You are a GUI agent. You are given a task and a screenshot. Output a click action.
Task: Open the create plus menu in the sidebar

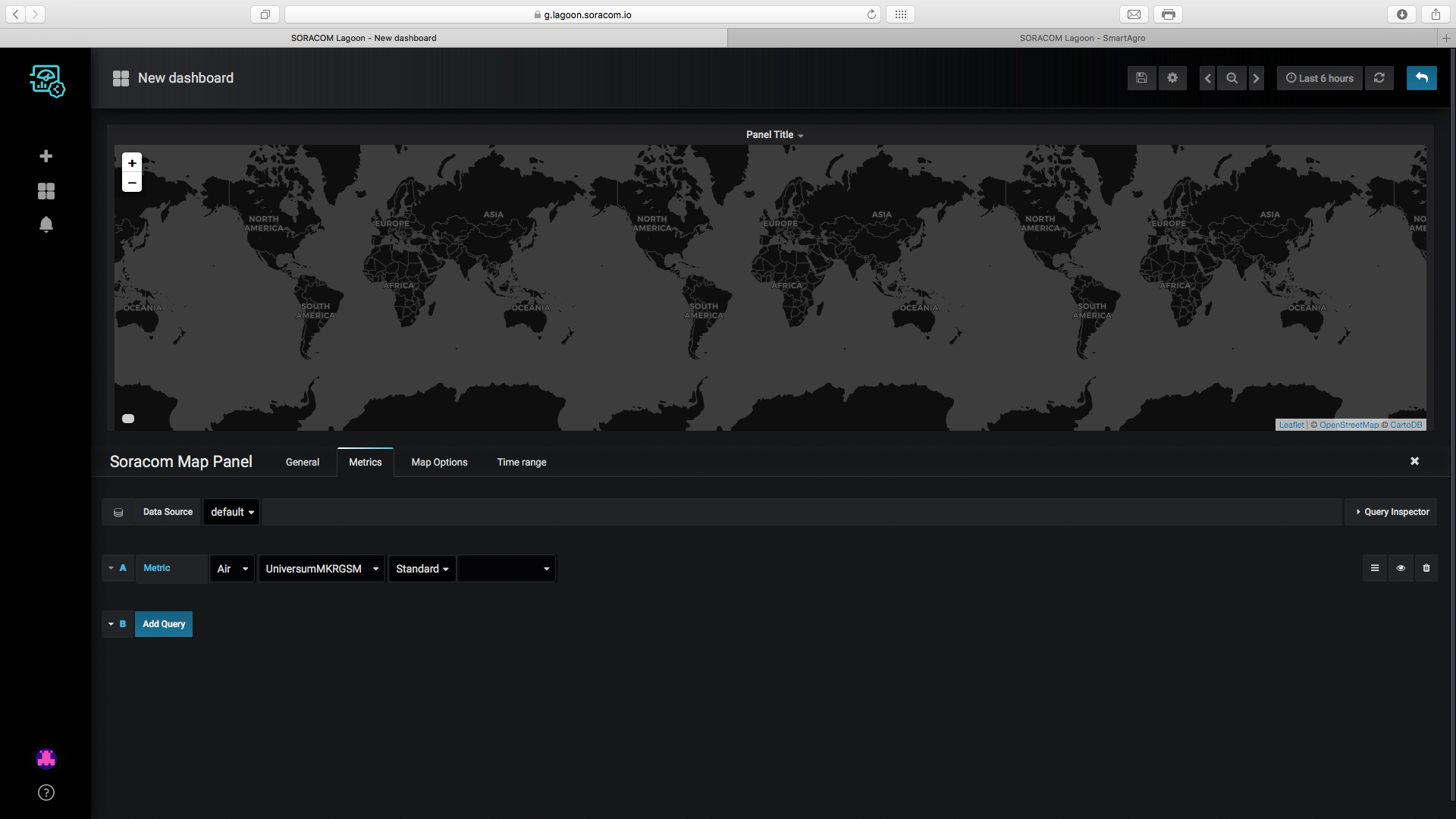pyautogui.click(x=46, y=156)
